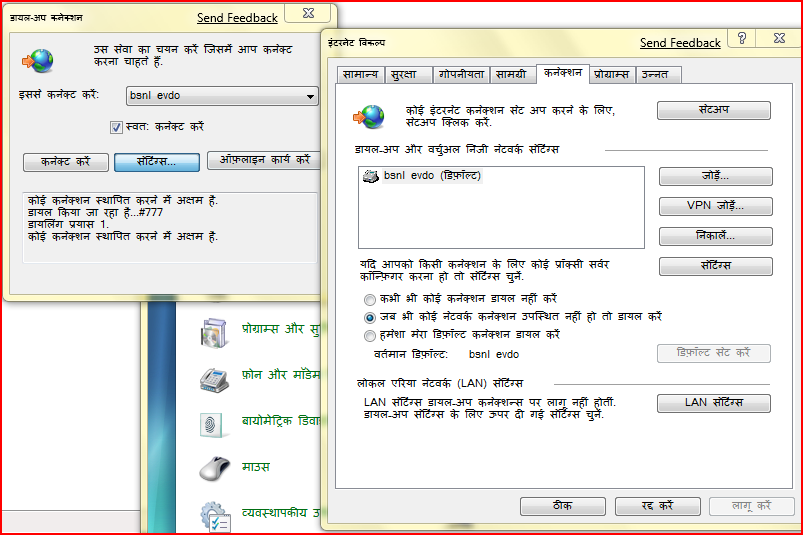Switch to the कनेक्शन tab

[x=563, y=73]
